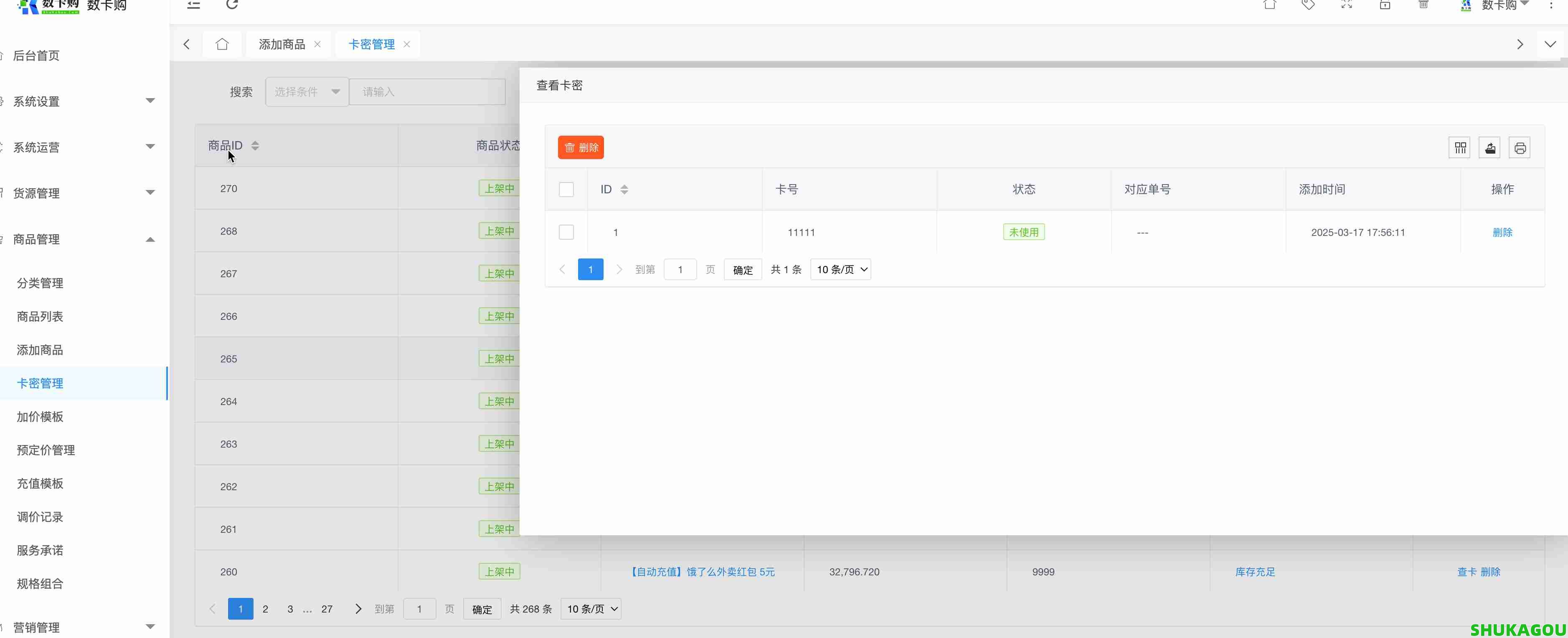Click the 确定 button on dialog pagination
The image size is (1568, 638).
click(x=742, y=269)
